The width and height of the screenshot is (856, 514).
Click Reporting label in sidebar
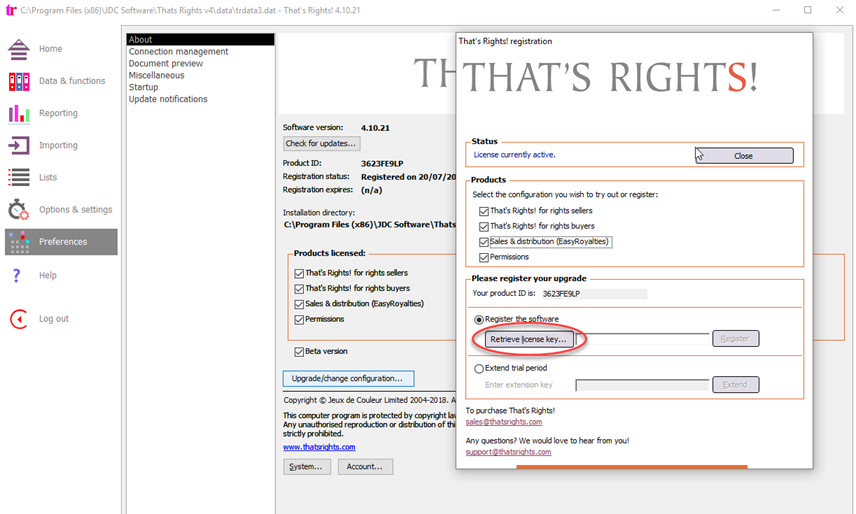click(x=58, y=113)
